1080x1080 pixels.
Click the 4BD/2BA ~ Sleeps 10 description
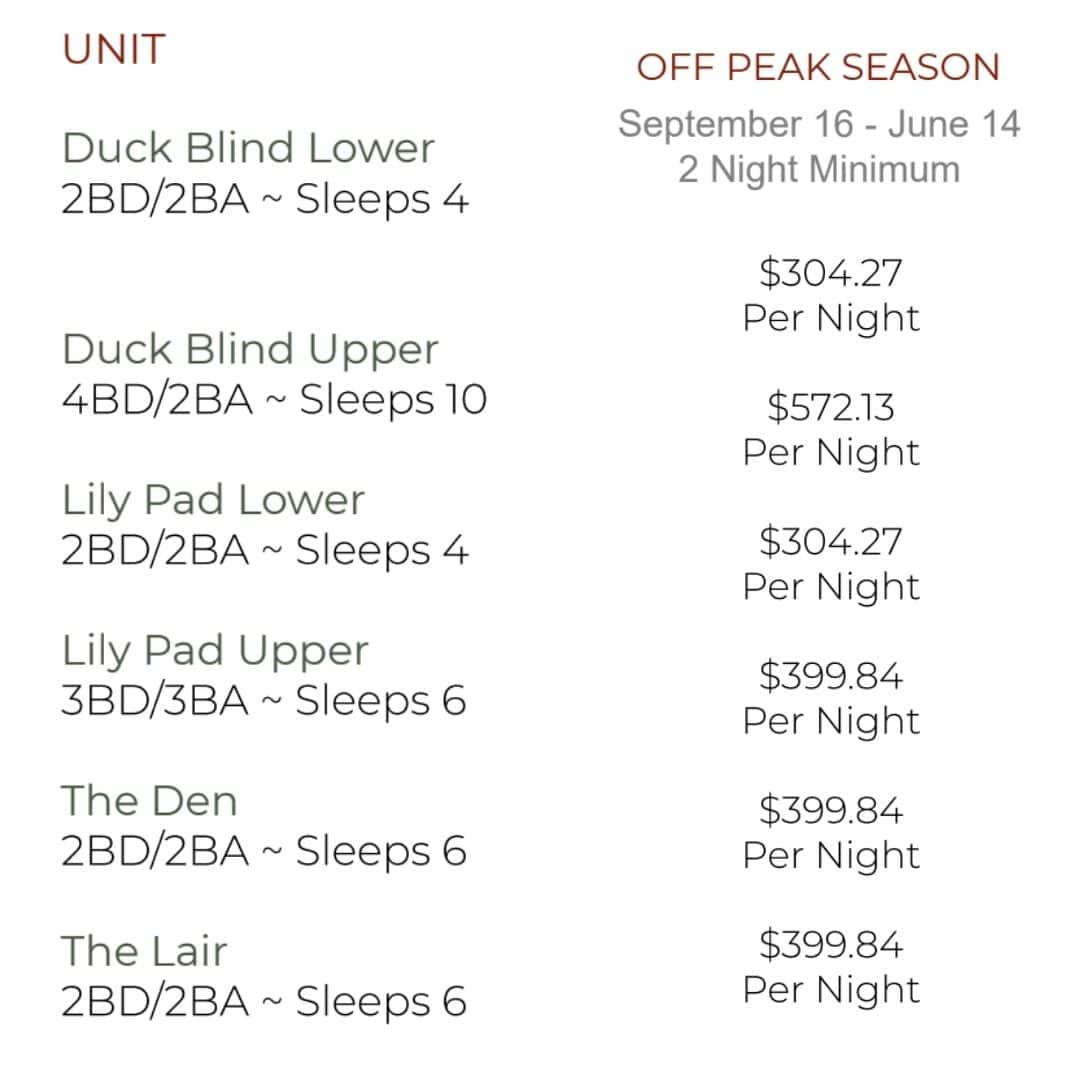click(x=274, y=400)
